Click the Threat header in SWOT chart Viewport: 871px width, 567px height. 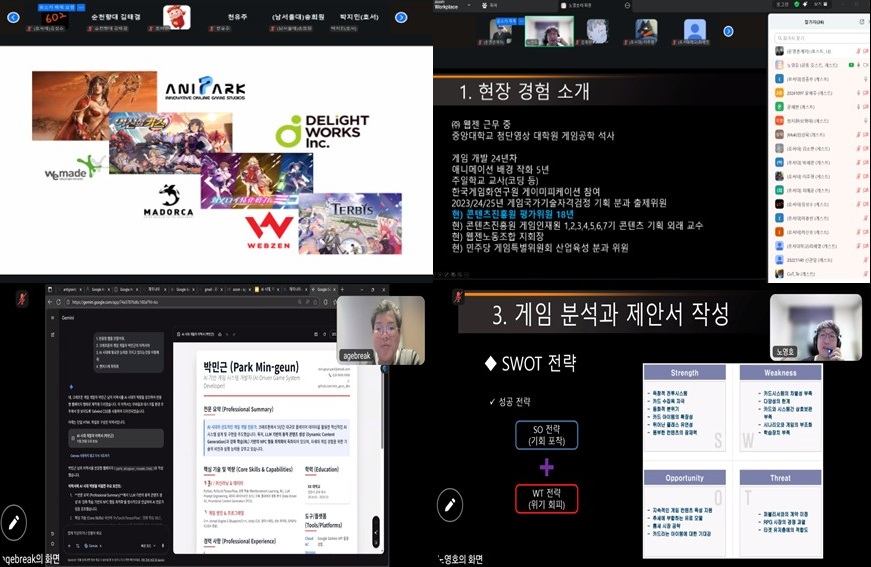coord(780,478)
